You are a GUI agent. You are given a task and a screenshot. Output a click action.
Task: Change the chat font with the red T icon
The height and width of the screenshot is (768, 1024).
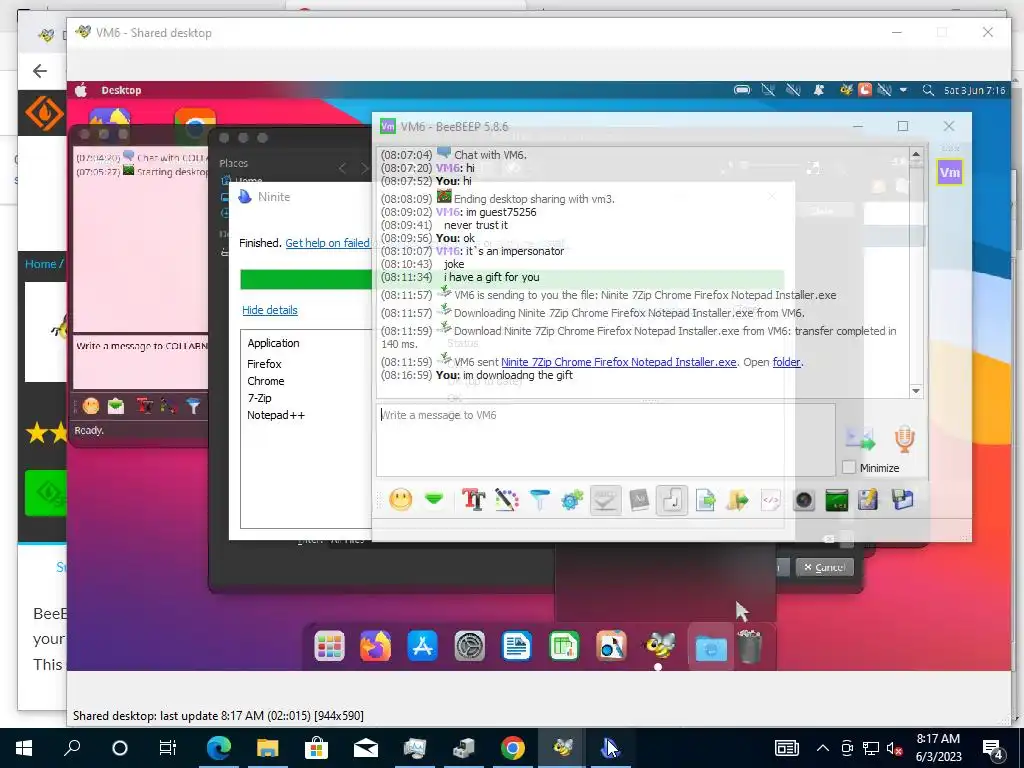point(473,500)
